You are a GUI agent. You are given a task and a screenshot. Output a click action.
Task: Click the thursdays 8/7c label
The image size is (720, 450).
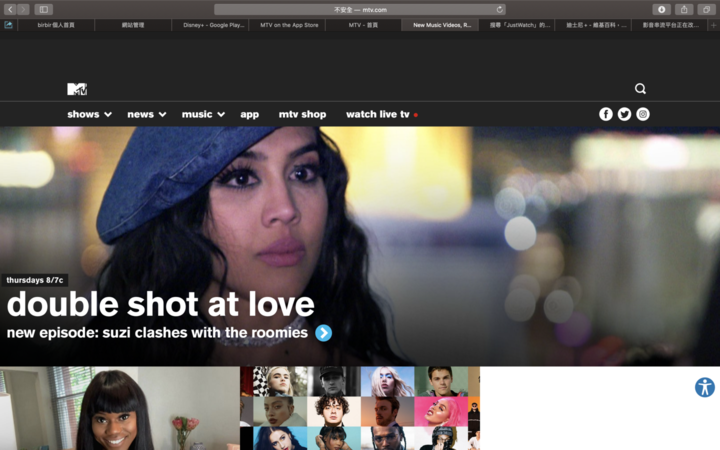(35, 280)
